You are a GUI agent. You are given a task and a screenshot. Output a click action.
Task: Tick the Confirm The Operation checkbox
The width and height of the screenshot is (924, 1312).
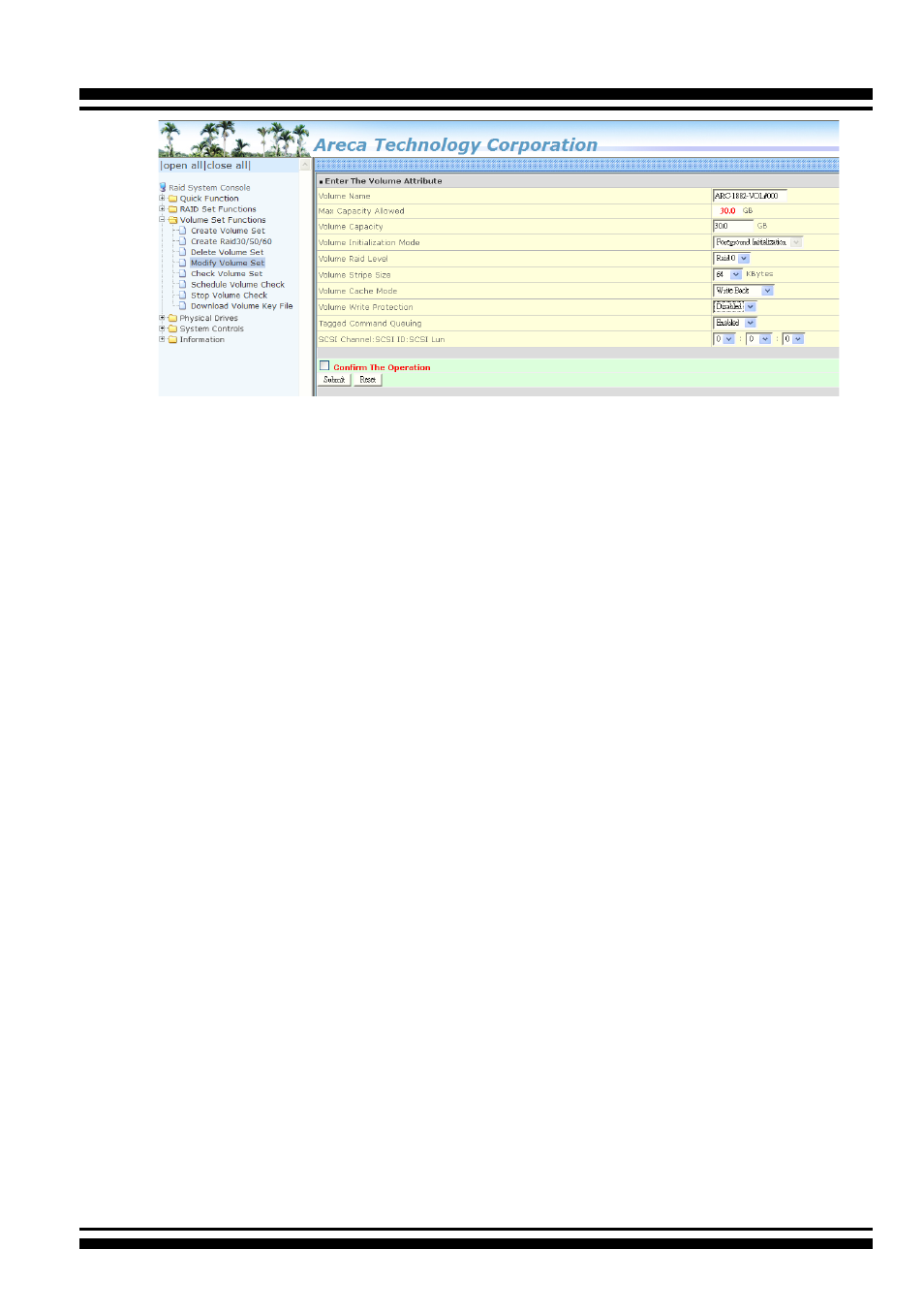[324, 366]
